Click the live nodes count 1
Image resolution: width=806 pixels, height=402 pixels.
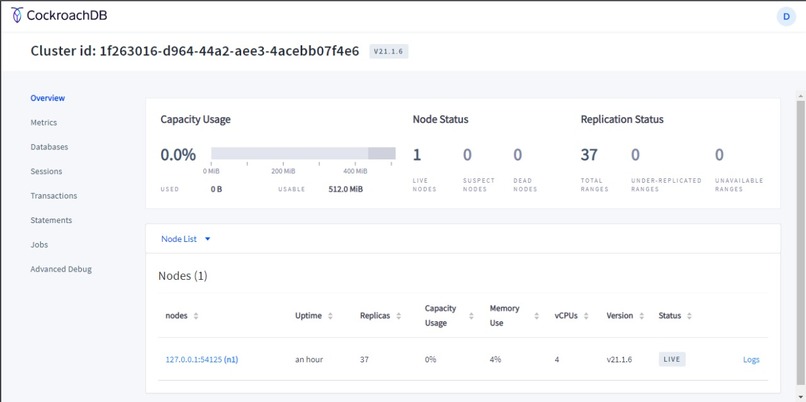[417, 155]
